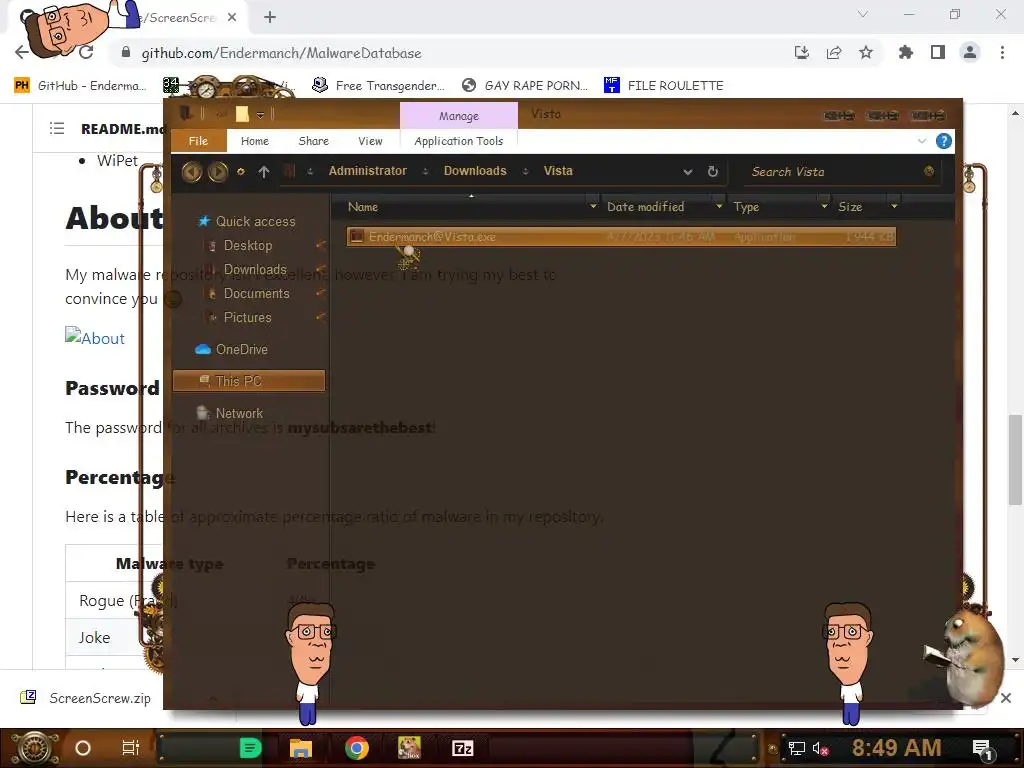This screenshot has width=1024, height=768.
Task: Open the FILE ROULETTE bookmark
Action: click(664, 86)
